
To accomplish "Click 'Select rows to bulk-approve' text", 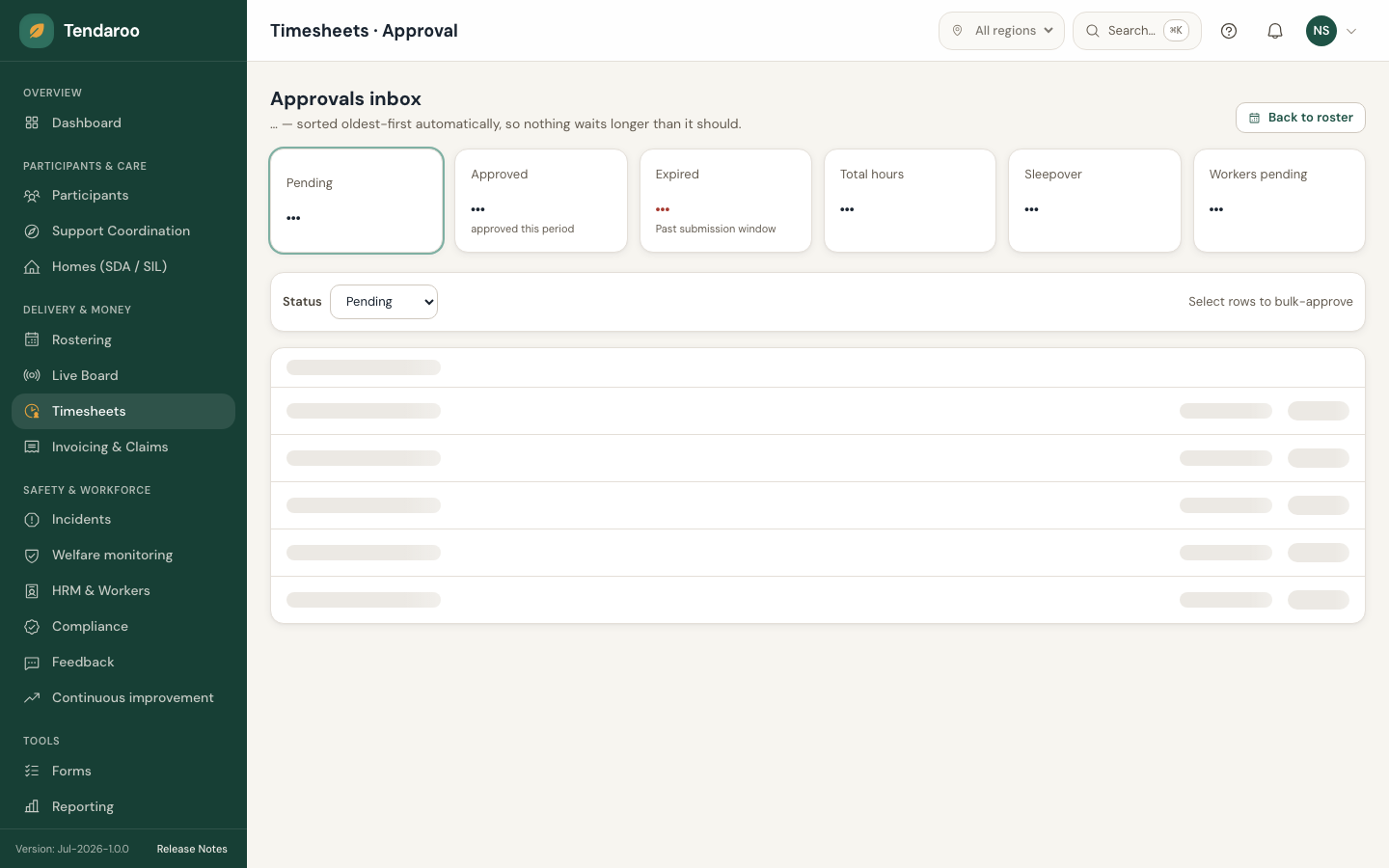I will 1270,302.
